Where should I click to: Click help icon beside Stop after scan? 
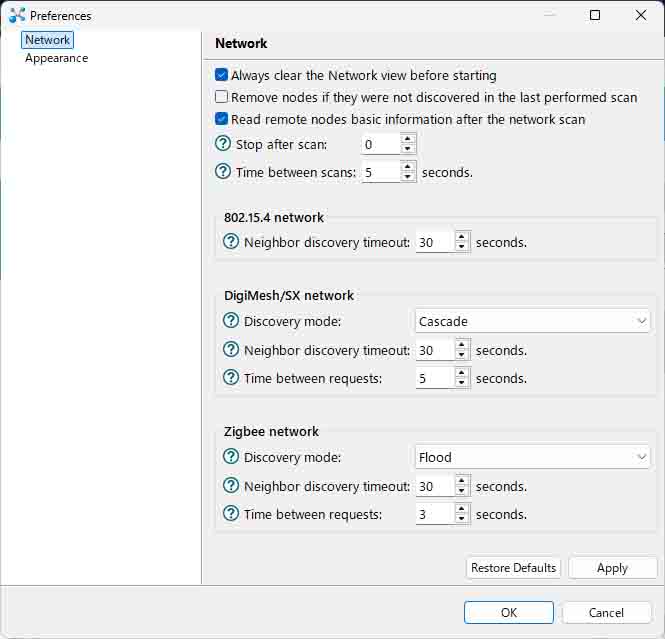(223, 144)
